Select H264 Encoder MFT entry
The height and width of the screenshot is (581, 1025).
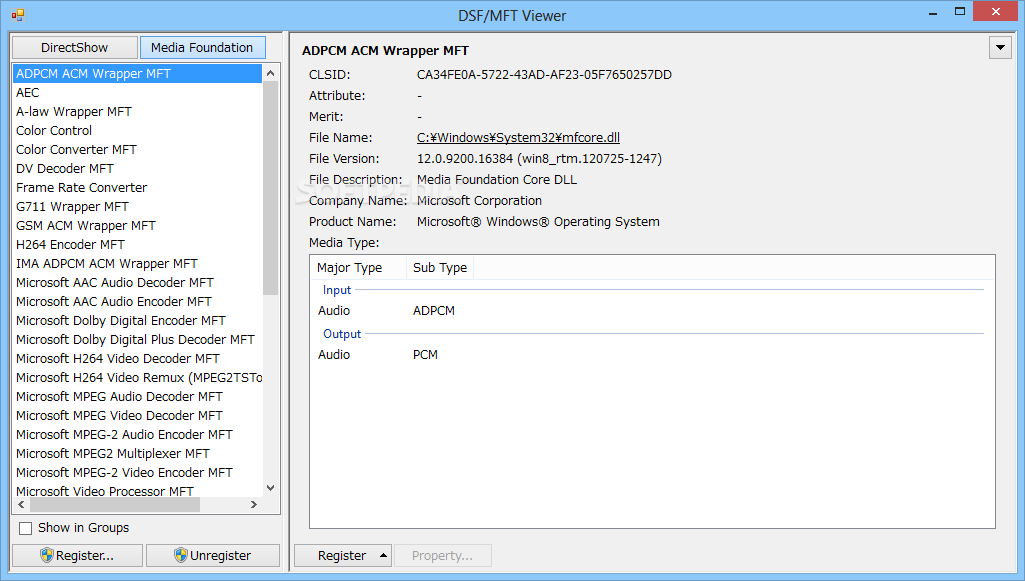click(x=137, y=244)
